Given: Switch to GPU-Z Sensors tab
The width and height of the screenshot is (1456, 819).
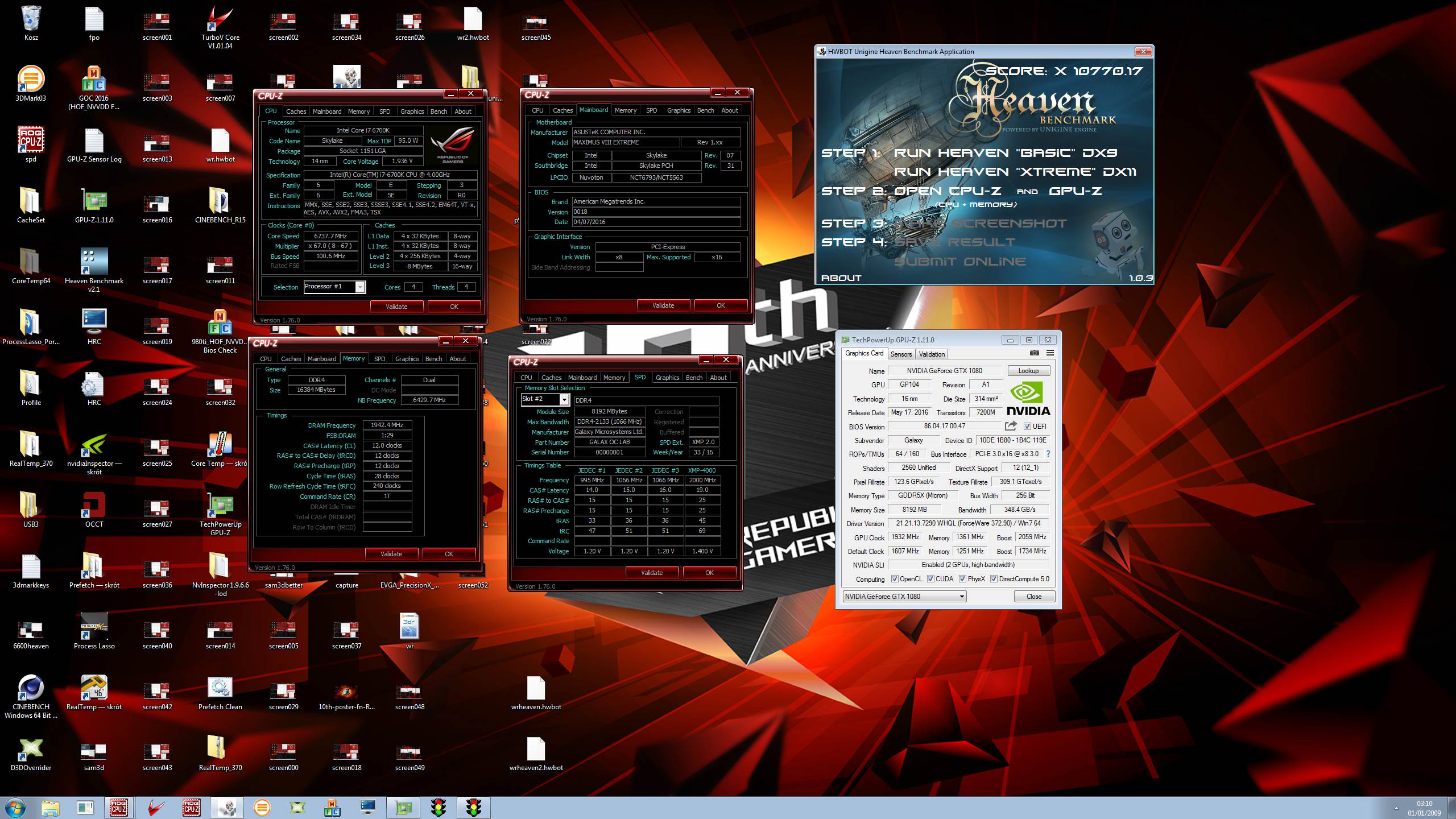Looking at the screenshot, I should pyautogui.click(x=901, y=354).
